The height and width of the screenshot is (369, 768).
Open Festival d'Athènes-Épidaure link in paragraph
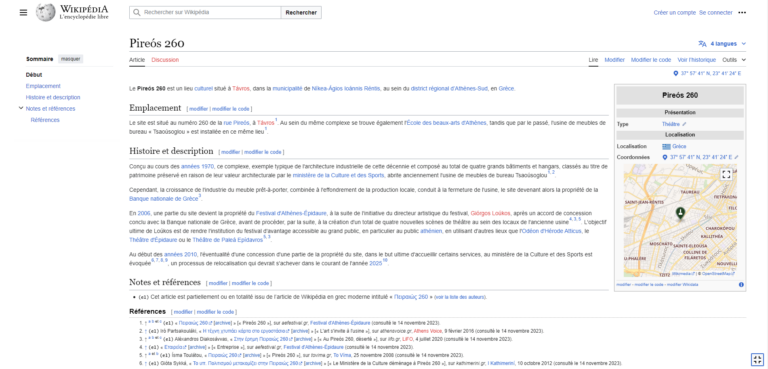tap(291, 213)
